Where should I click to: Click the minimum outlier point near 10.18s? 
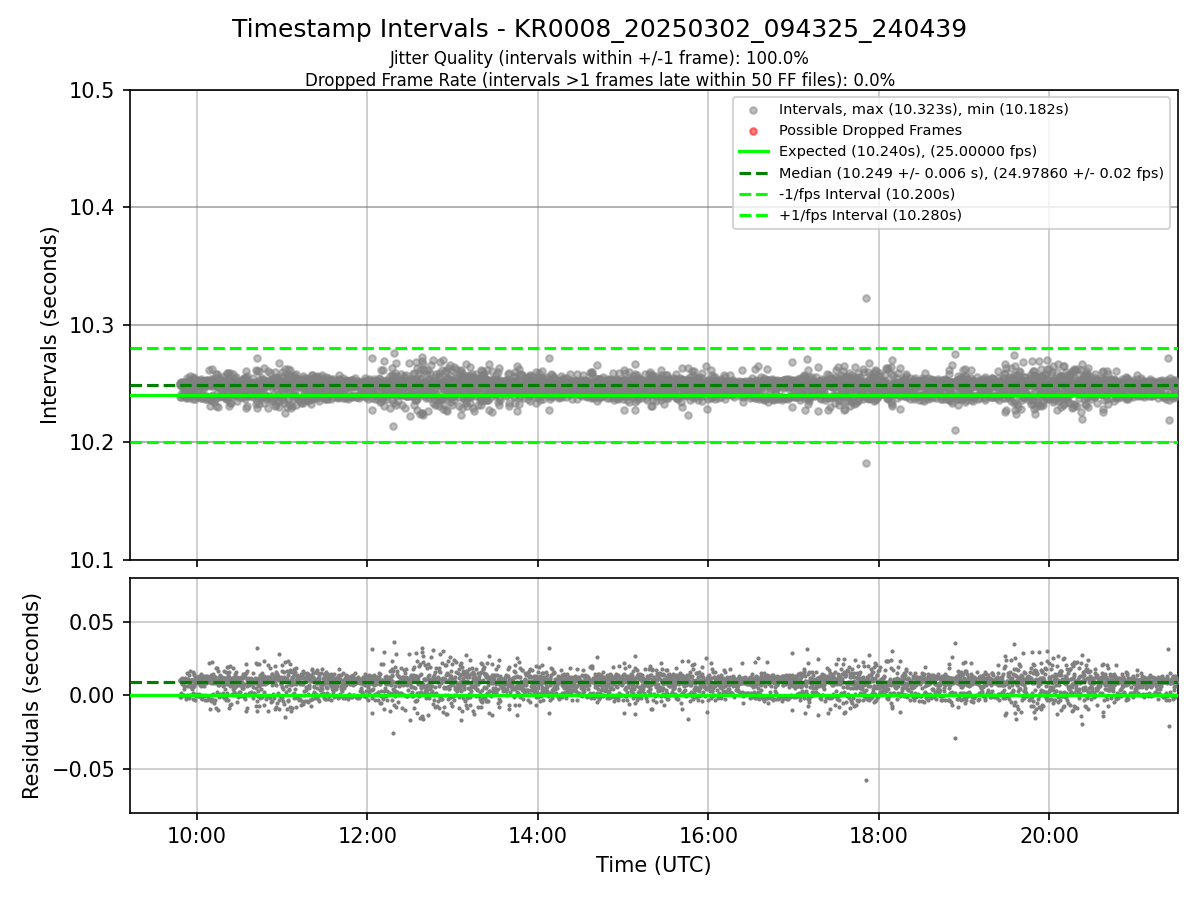point(866,463)
